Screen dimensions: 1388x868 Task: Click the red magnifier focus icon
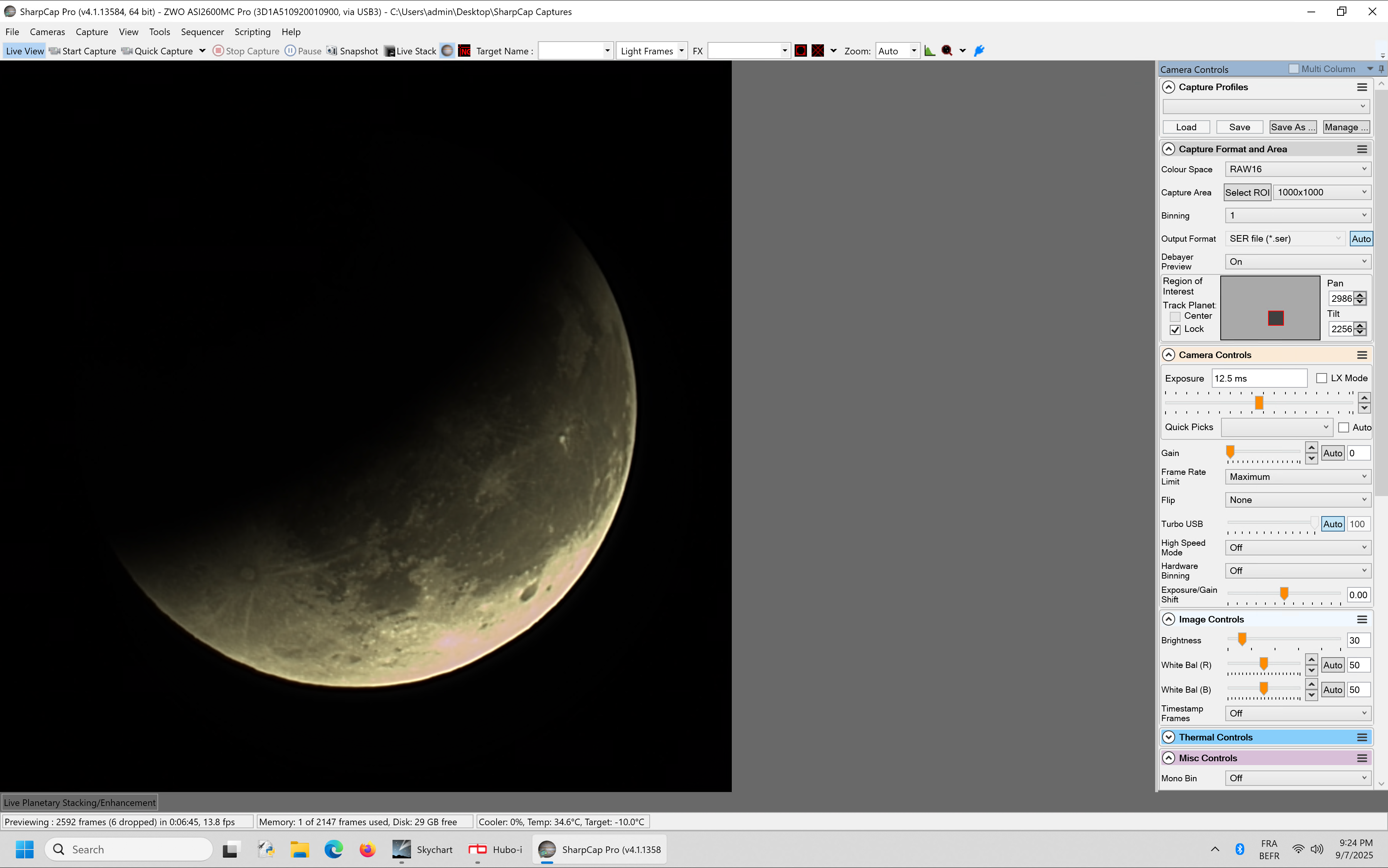(x=947, y=51)
